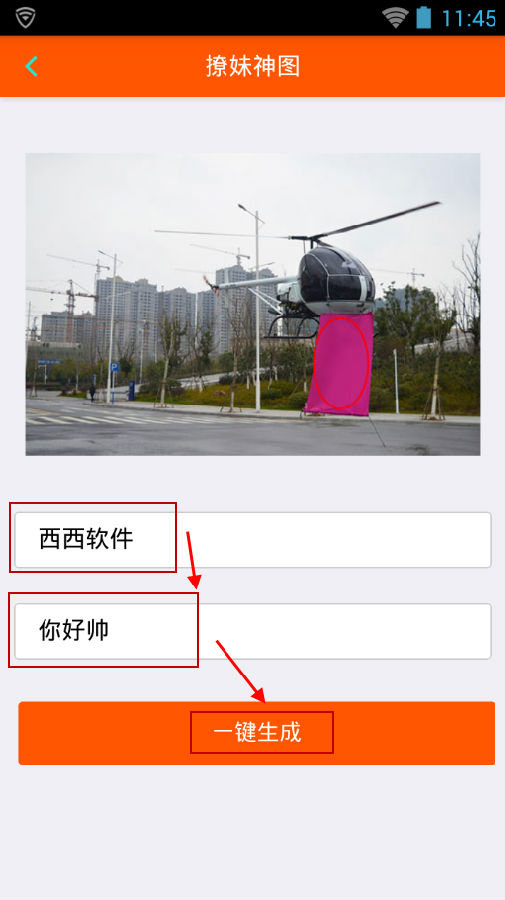Tap the battery icon in status bar
The width and height of the screenshot is (505, 900).
point(424,18)
